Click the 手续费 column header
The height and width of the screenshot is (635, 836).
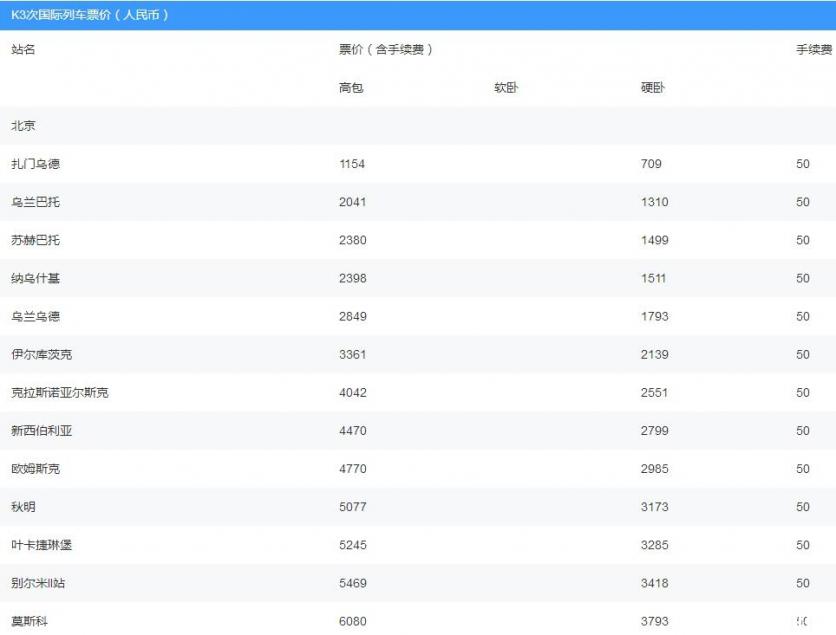pos(814,50)
